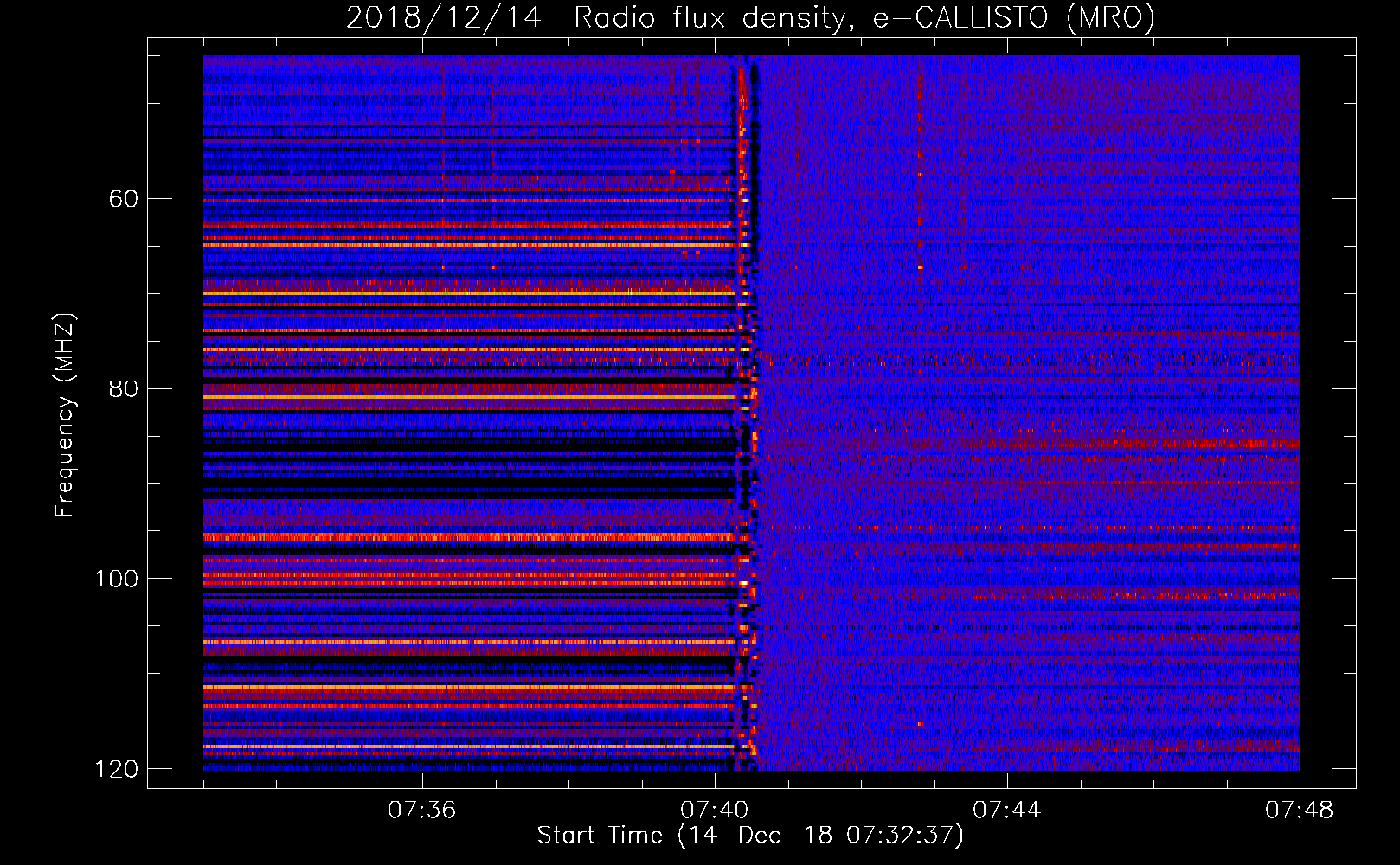The height and width of the screenshot is (865, 1400).
Task: Click the 80 frequency tick label
Action: [x=124, y=388]
